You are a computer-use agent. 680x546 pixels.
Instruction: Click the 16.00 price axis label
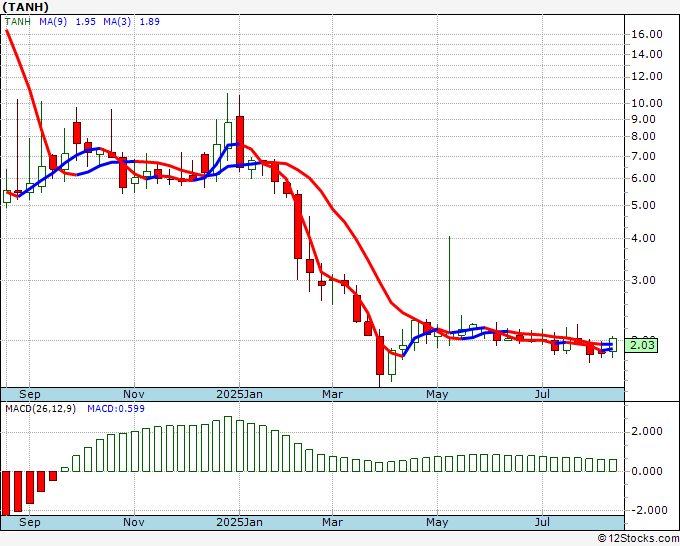[x=647, y=34]
